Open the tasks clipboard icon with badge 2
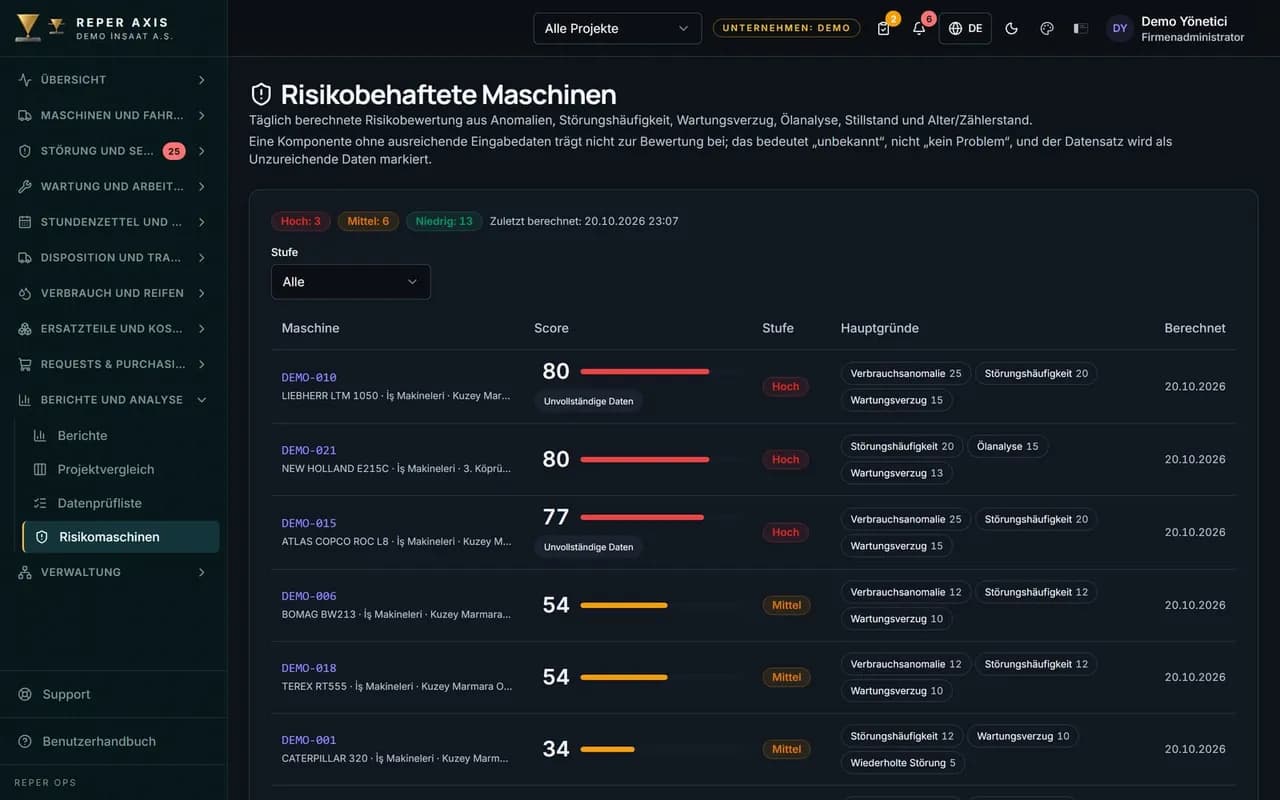Screen dimensions: 1280x800 coord(884,28)
